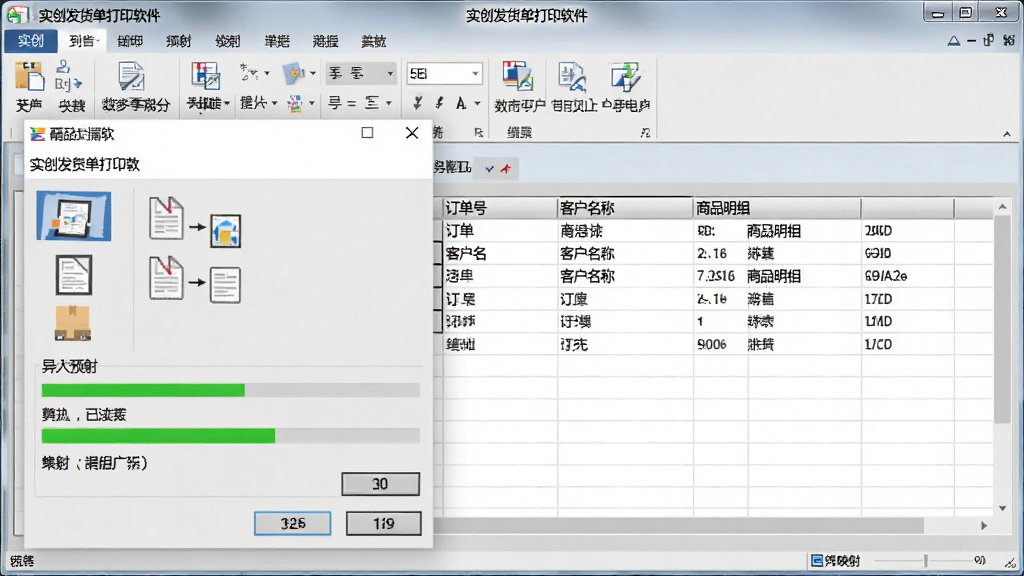
Task: Click the view mode icon in the status bar
Action: [x=817, y=560]
